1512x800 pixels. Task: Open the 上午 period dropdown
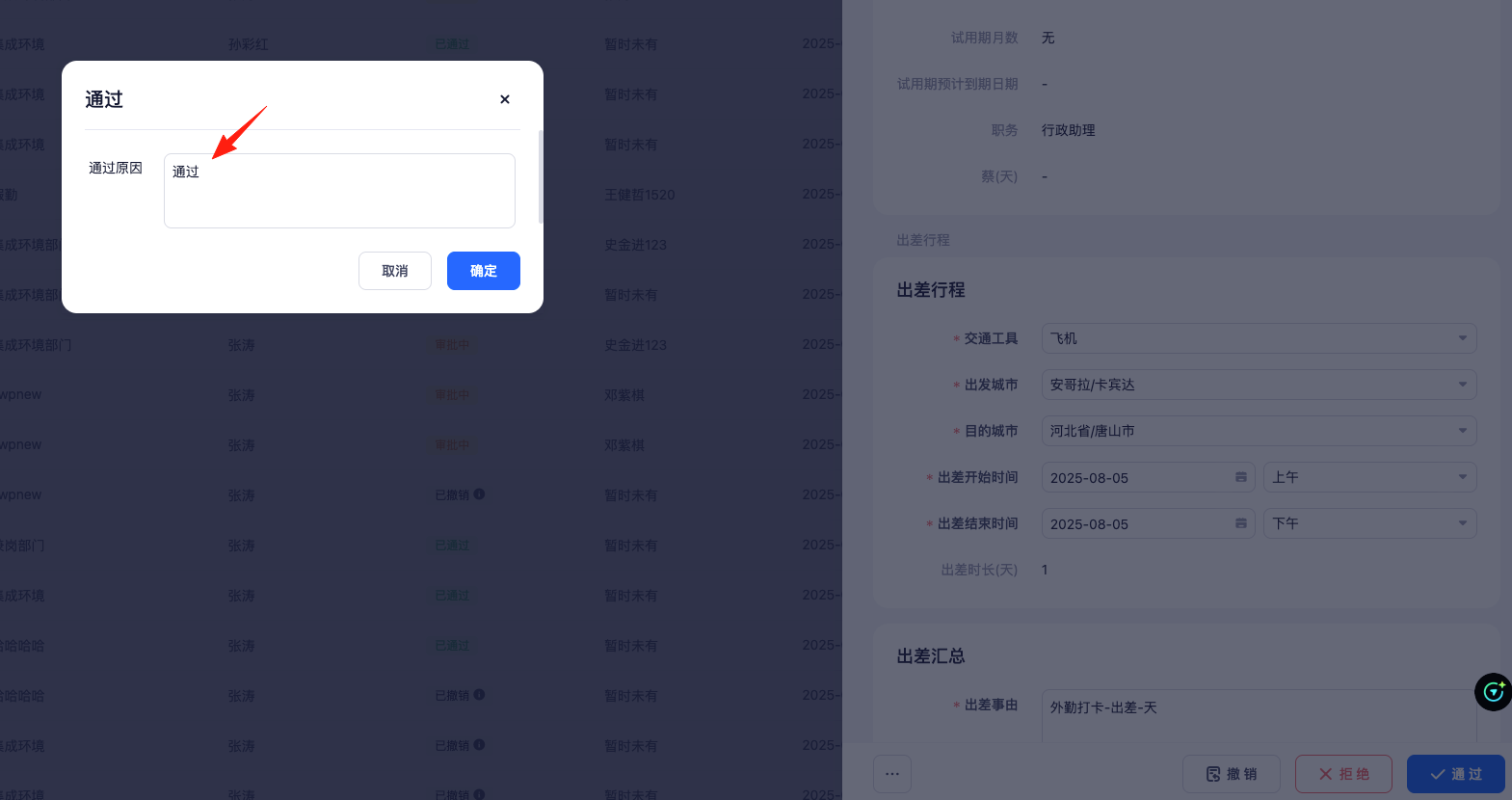pos(1369,477)
